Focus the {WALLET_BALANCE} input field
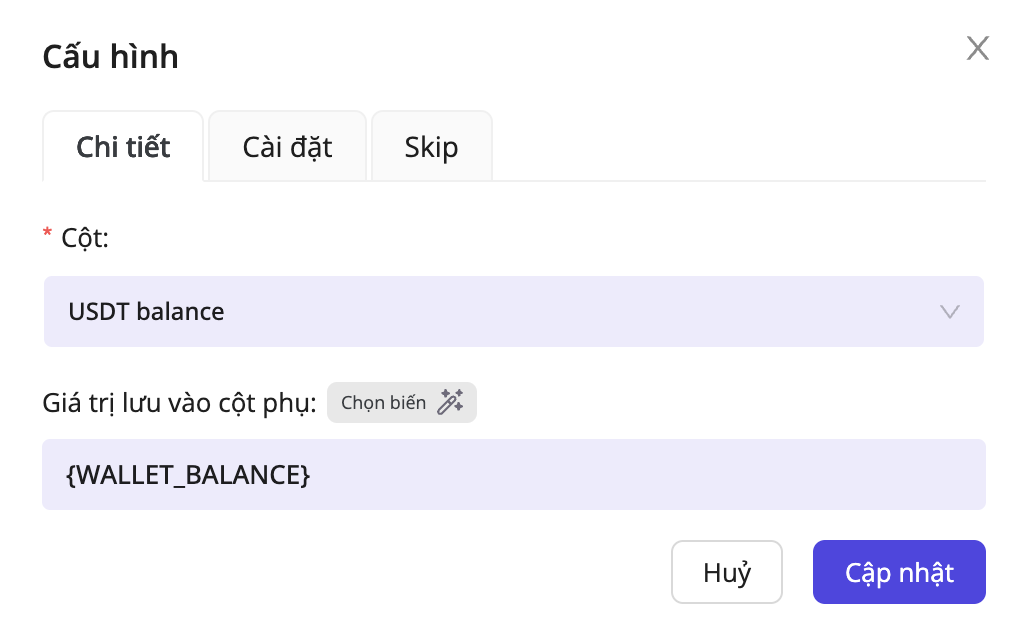The width and height of the screenshot is (1024, 632). pyautogui.click(x=600, y=475)
